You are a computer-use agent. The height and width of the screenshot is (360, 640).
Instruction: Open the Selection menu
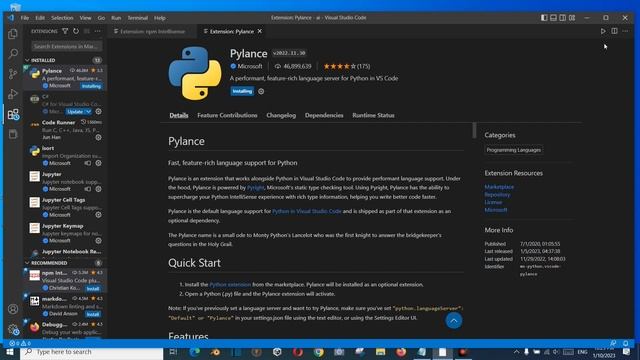tap(62, 18)
